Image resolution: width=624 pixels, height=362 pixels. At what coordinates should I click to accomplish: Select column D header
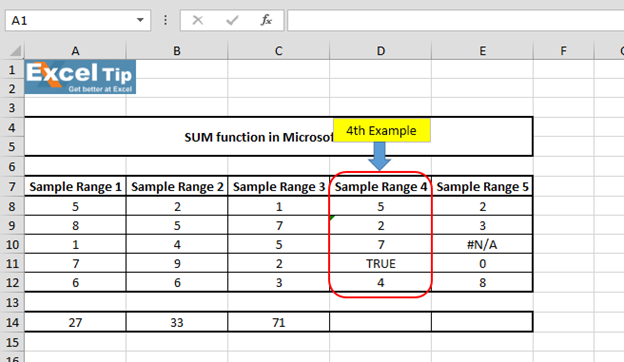pos(381,51)
